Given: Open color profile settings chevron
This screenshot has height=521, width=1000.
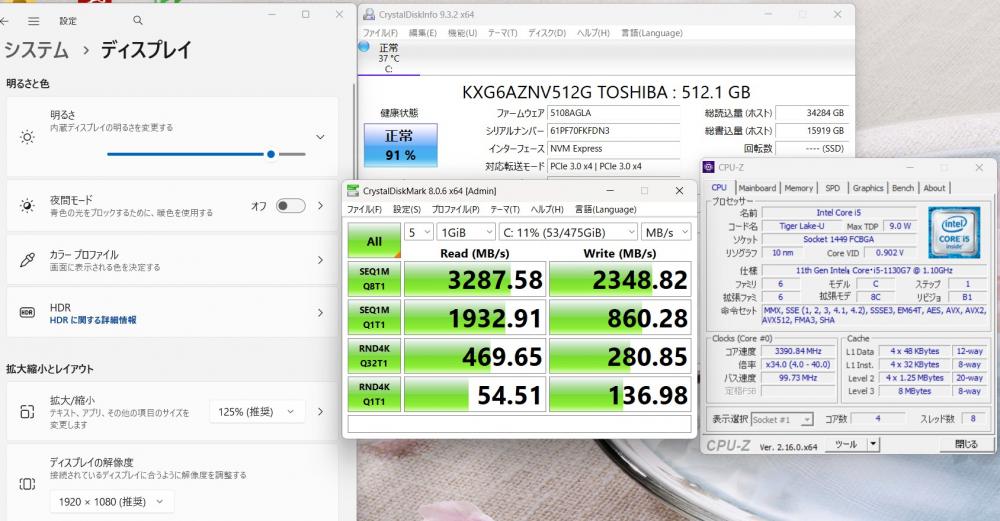Looking at the screenshot, I should coord(321,260).
